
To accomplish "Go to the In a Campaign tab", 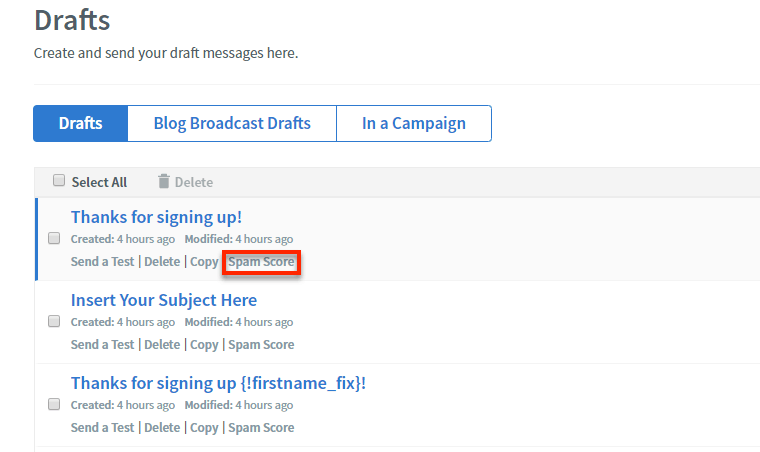I will click(414, 124).
